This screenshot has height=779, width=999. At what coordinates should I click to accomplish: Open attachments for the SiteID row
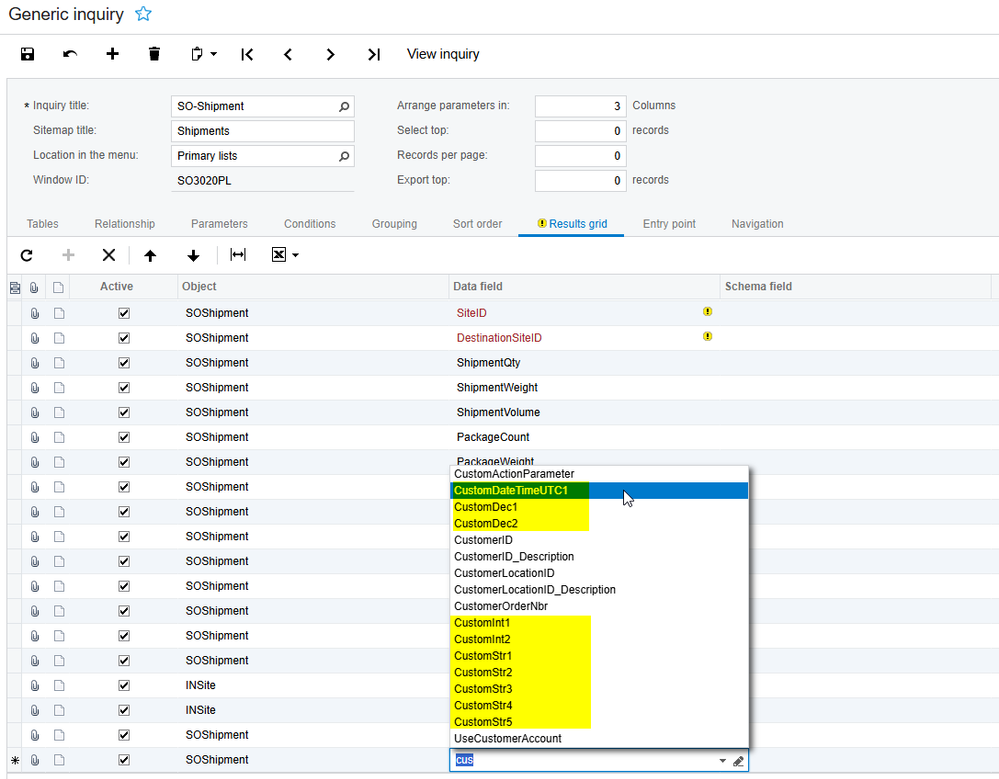35,313
